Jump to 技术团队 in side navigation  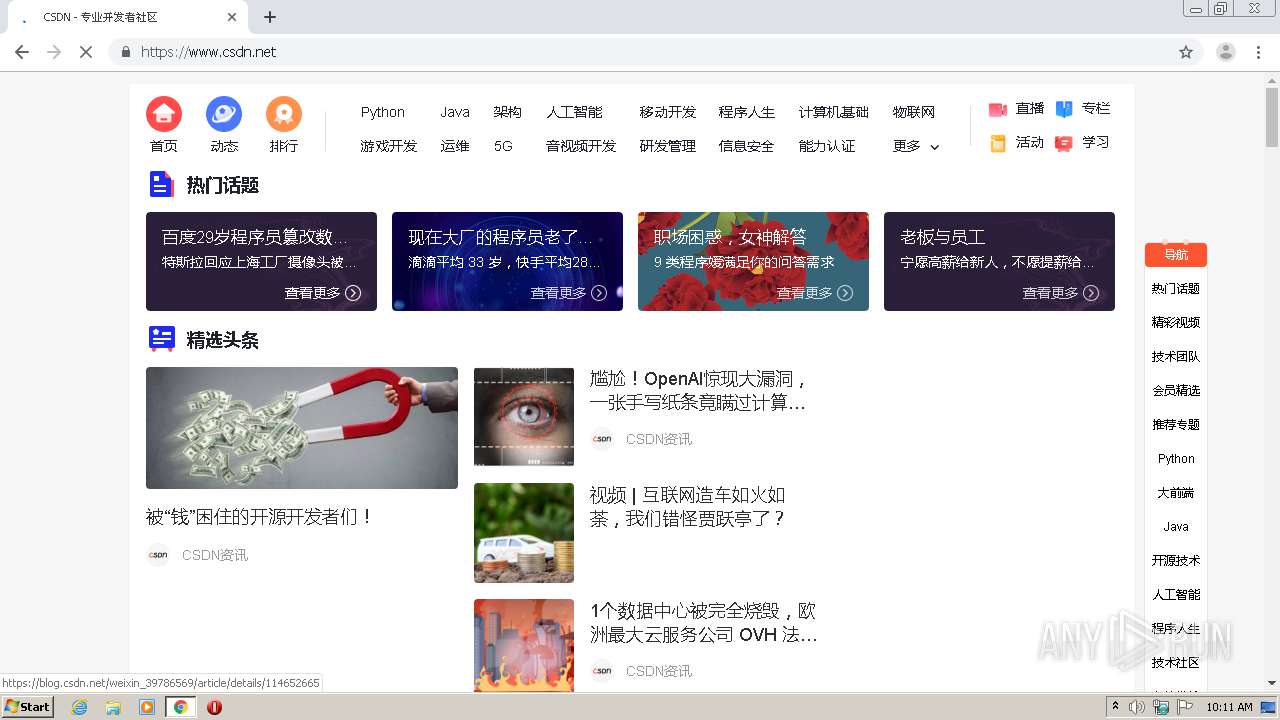pyautogui.click(x=1176, y=357)
